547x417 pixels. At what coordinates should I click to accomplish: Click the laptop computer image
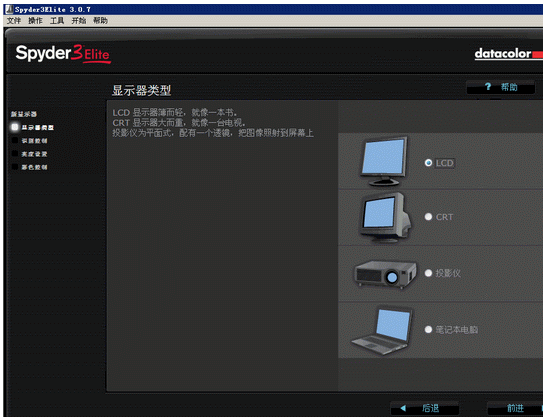(x=382, y=330)
